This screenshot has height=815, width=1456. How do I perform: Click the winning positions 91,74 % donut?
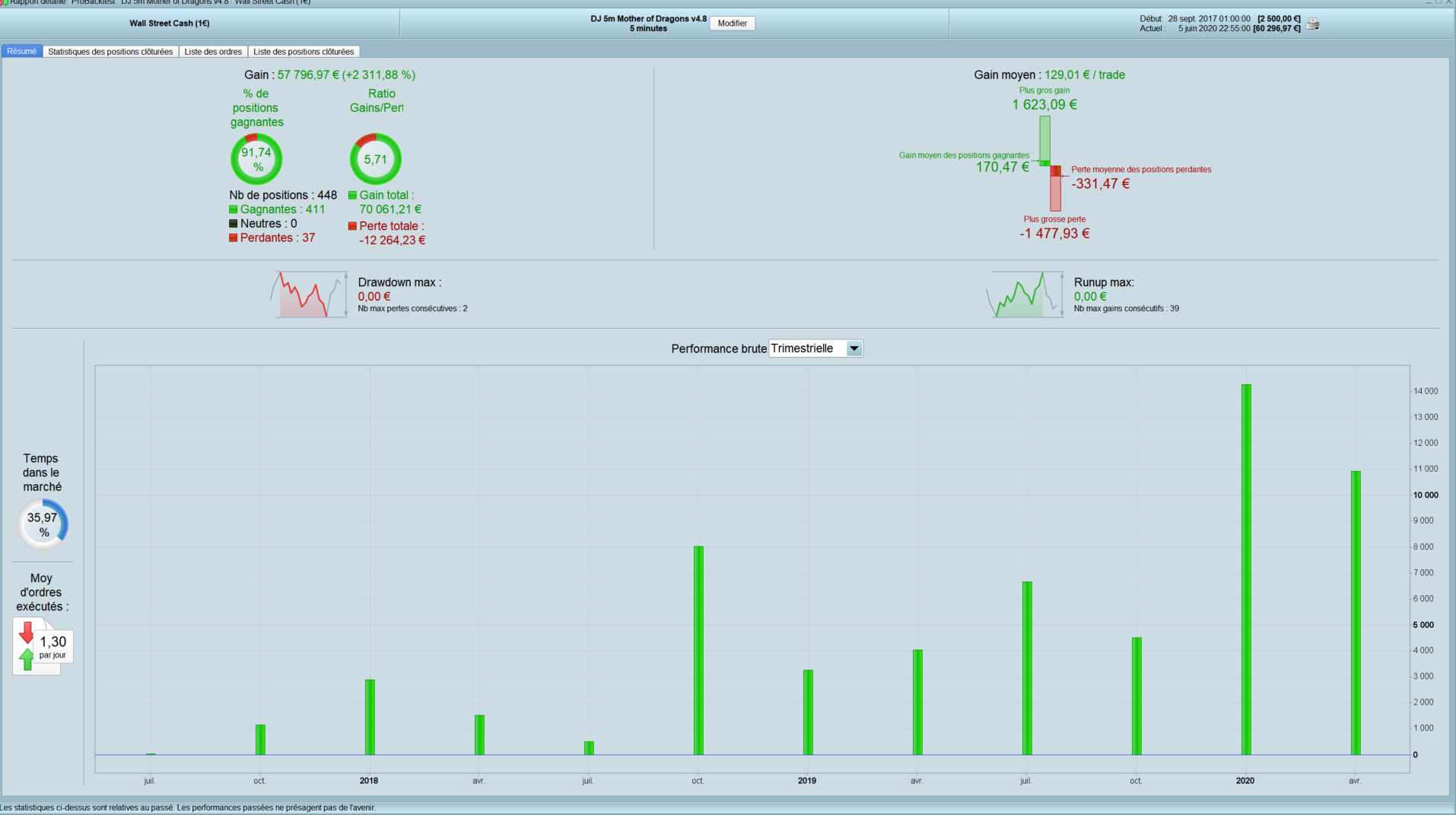click(256, 159)
